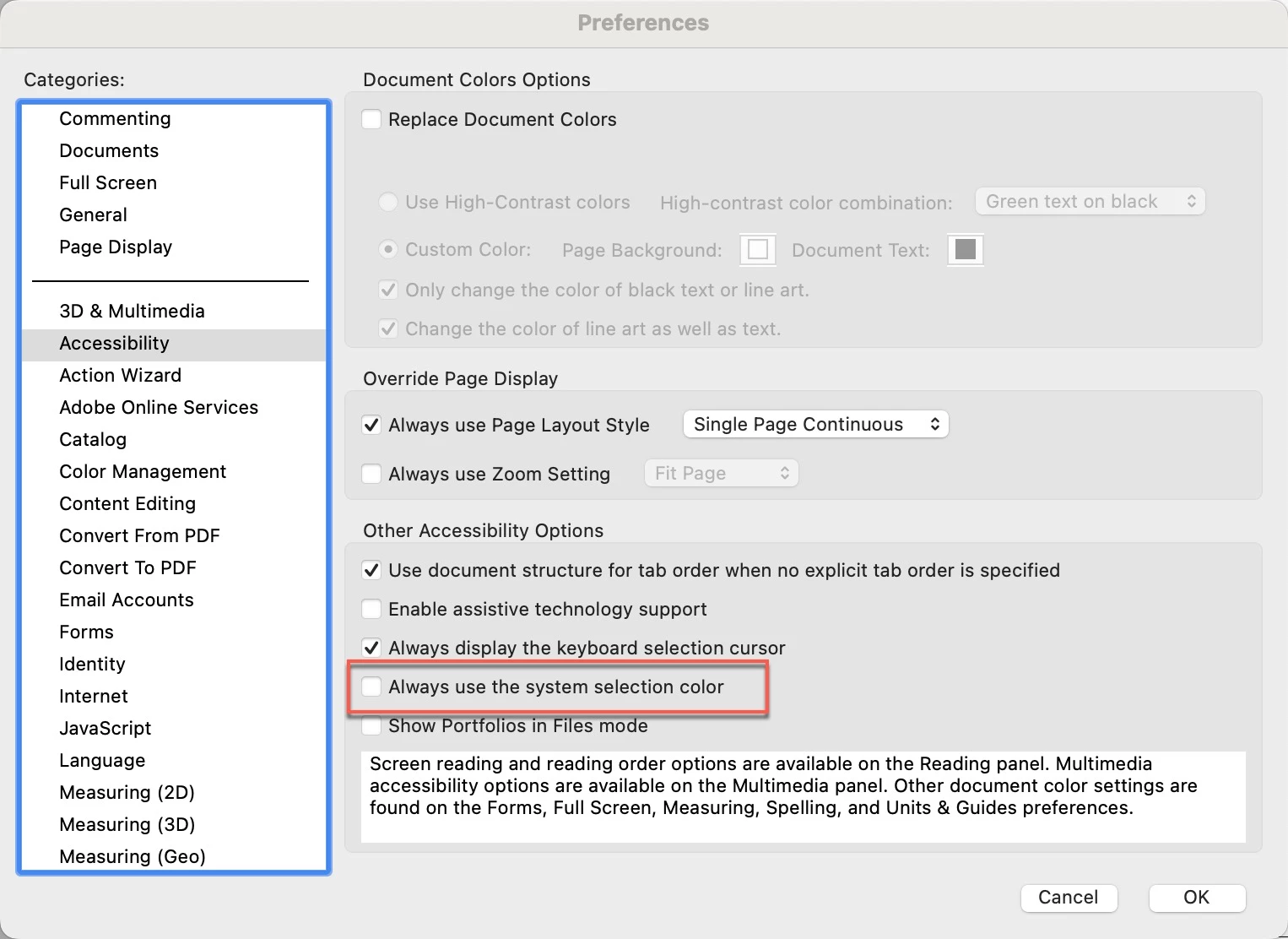This screenshot has width=1288, height=939.
Task: Pick Document Text color swatch
Action: pos(966,249)
